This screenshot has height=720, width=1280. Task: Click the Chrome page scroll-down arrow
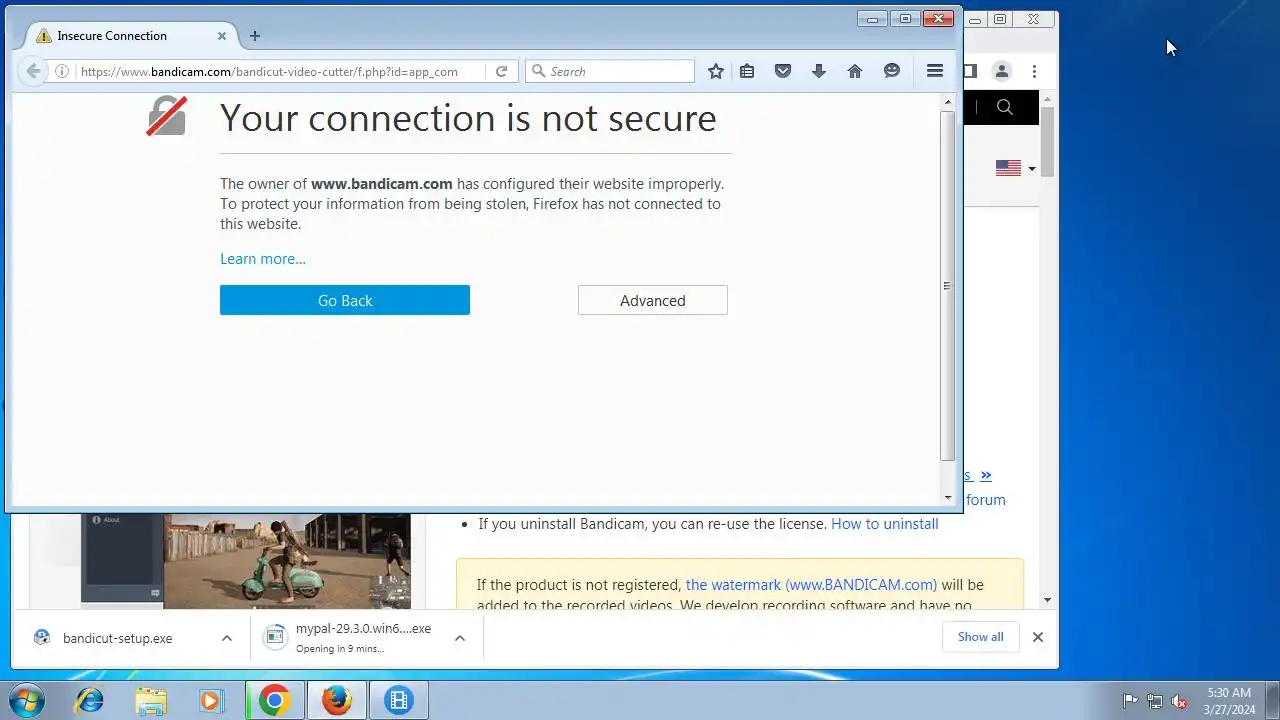pos(1047,600)
